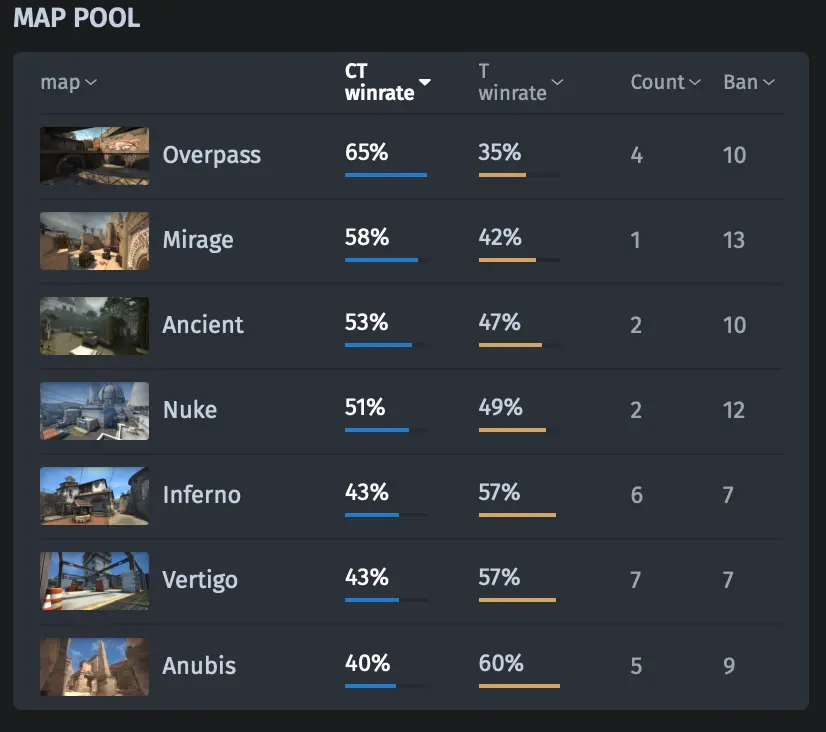Viewport: 826px width, 732px height.
Task: Open the Mirage map thumbnail
Action: point(94,241)
